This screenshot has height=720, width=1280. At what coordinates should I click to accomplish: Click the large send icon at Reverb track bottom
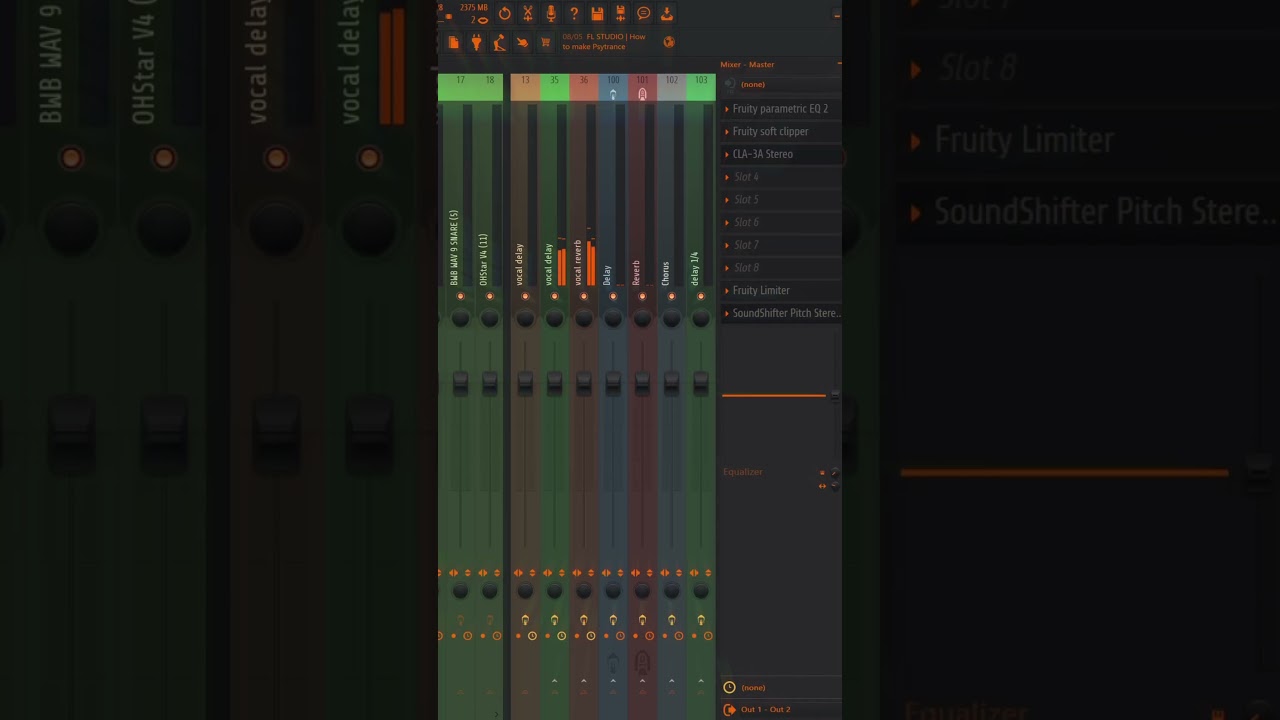point(642,662)
